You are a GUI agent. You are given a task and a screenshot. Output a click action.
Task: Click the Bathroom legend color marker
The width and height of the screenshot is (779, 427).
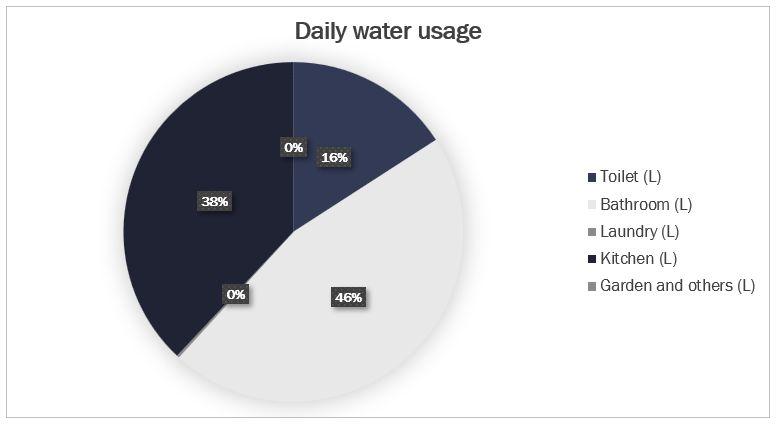point(592,205)
